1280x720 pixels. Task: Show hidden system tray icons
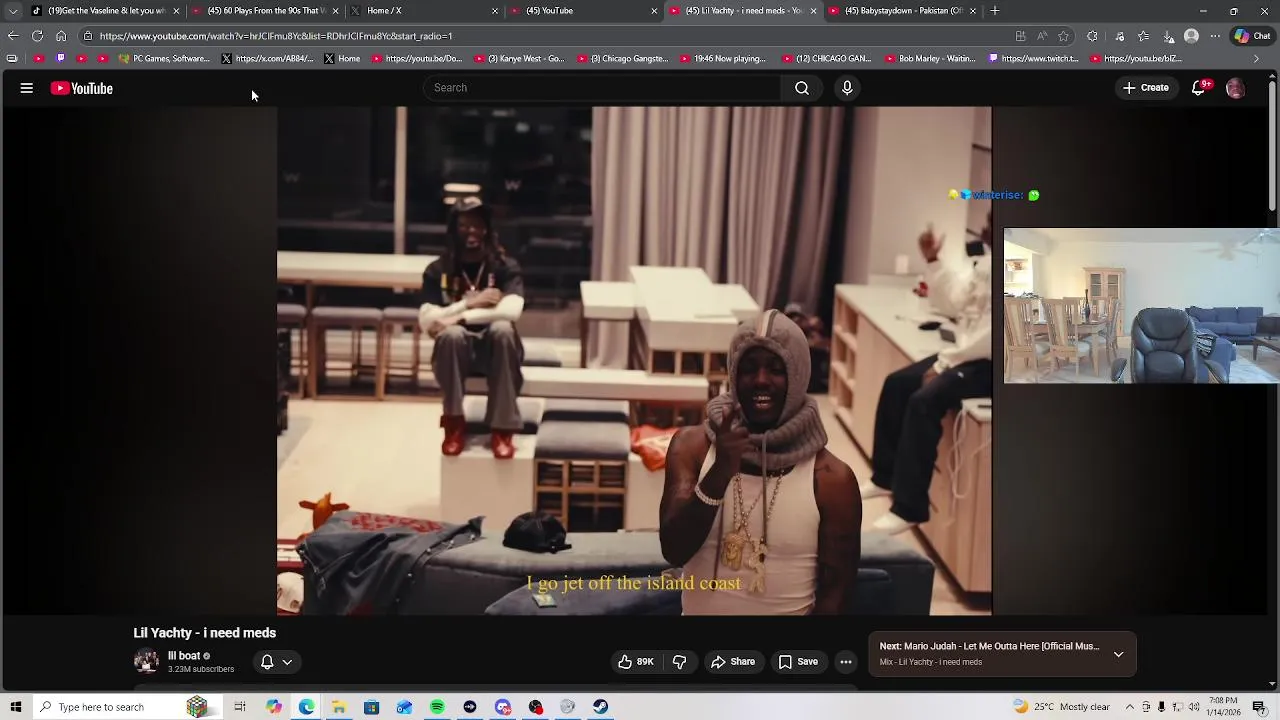[x=1130, y=707]
